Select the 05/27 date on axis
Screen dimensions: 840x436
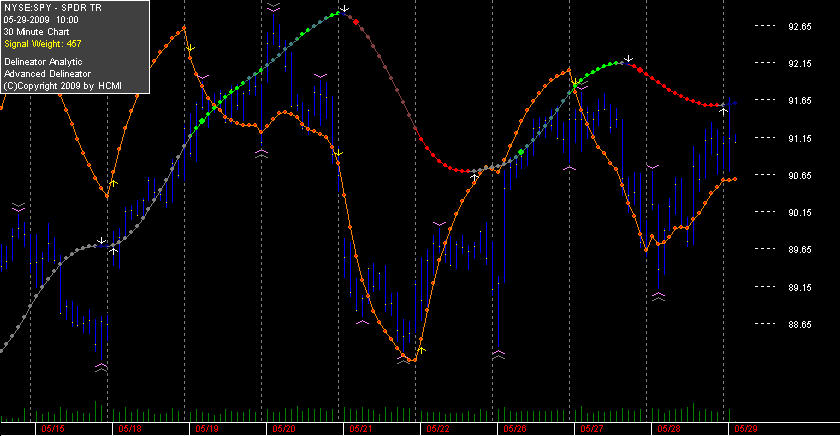click(x=592, y=429)
